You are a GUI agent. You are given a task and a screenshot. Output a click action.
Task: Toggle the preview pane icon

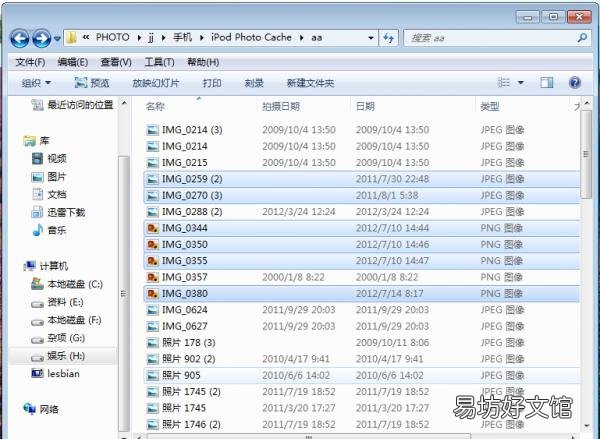click(546, 83)
